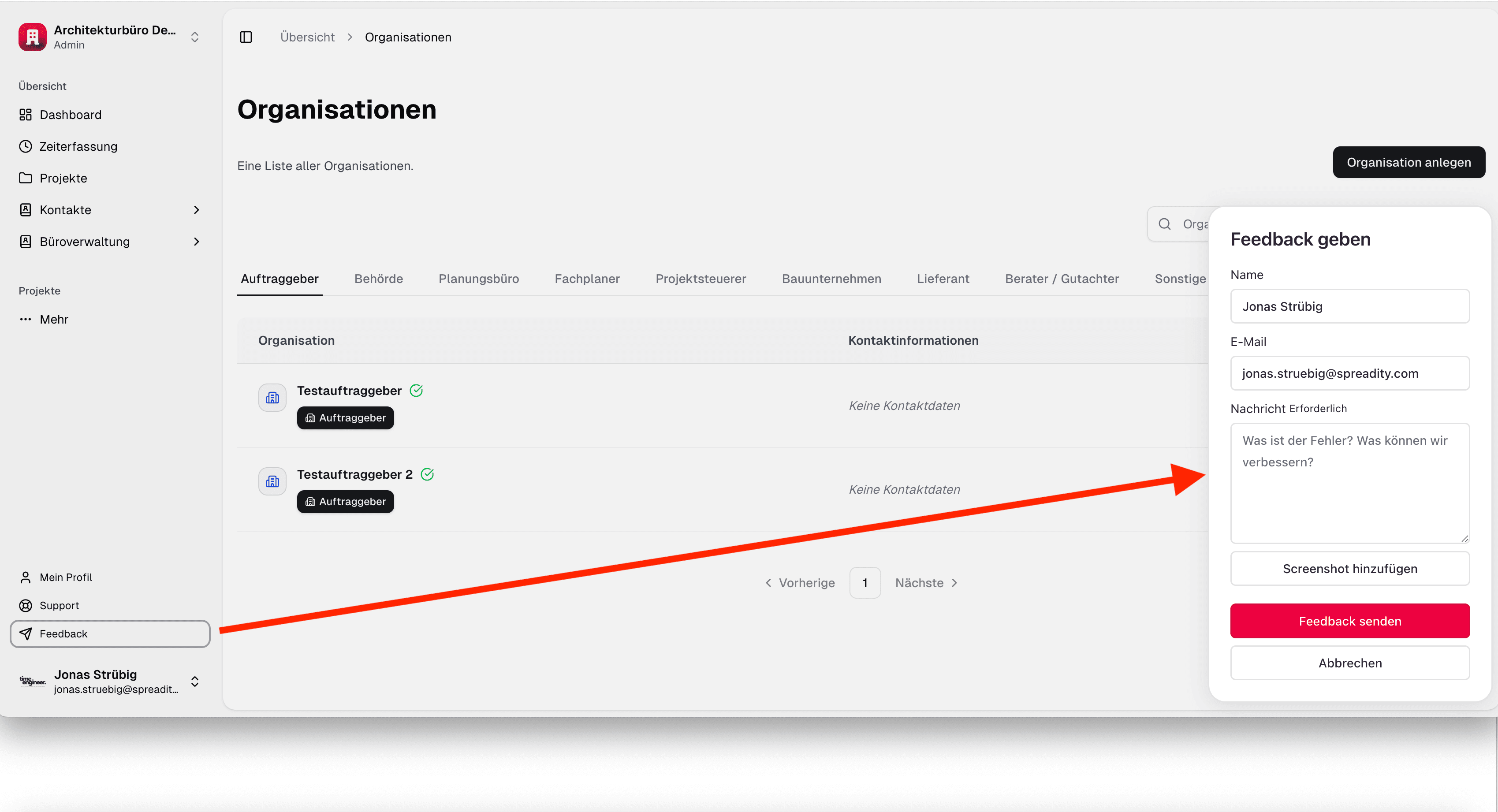This screenshot has height=812, width=1498.
Task: Open the Berater / Gutachter tab
Action: point(1062,279)
